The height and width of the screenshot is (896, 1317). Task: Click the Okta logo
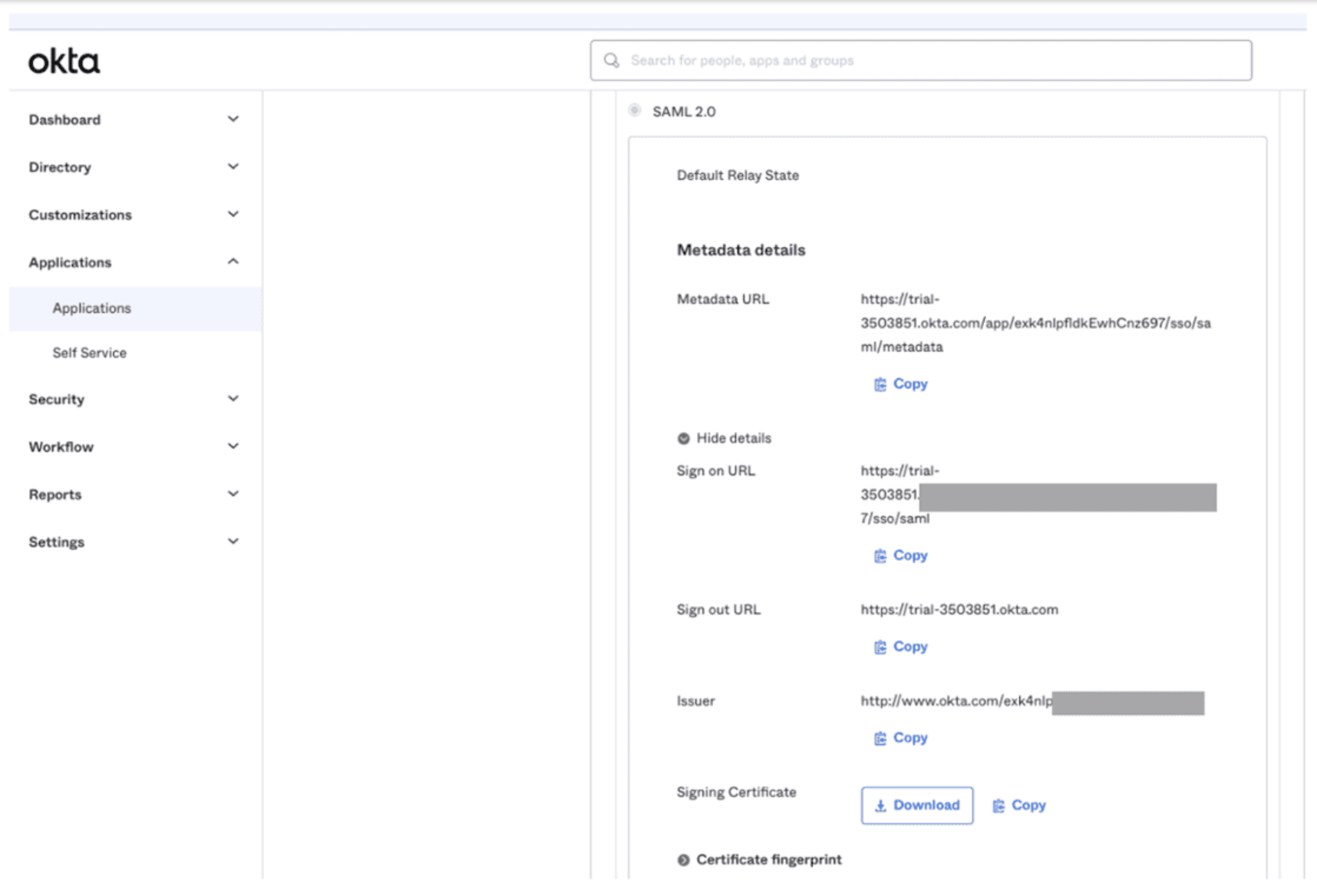point(64,61)
